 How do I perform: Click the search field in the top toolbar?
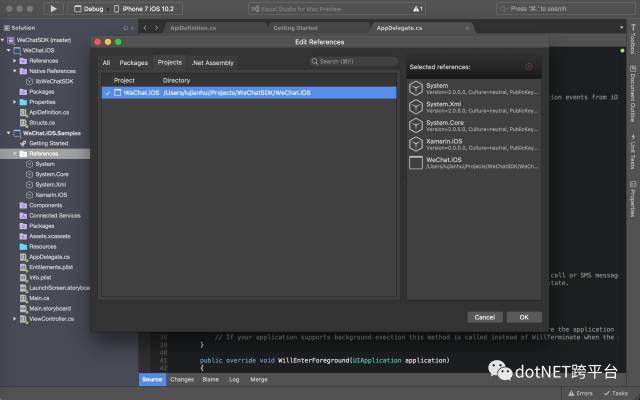click(x=565, y=9)
